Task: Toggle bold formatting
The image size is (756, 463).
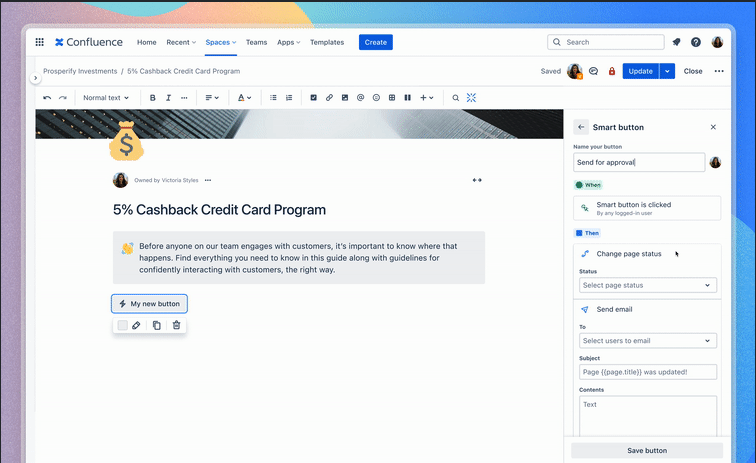Action: coord(152,97)
